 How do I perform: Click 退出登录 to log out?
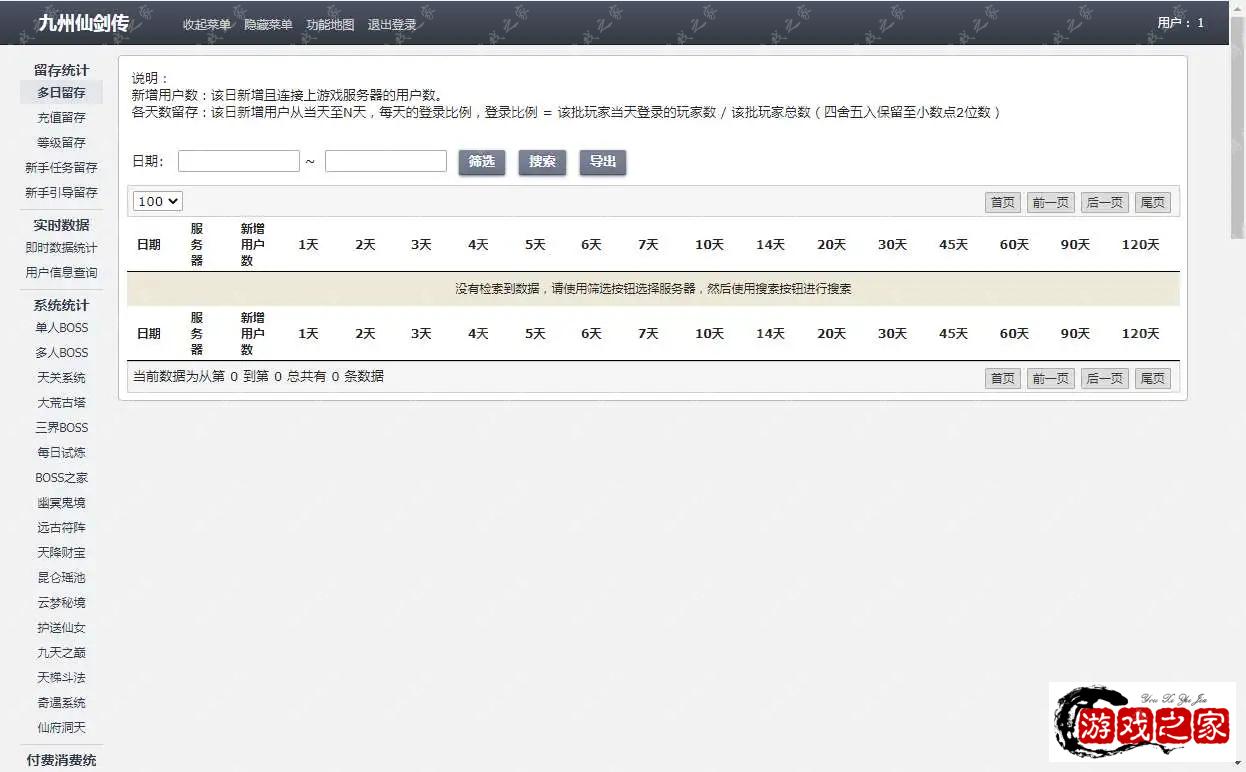[392, 25]
